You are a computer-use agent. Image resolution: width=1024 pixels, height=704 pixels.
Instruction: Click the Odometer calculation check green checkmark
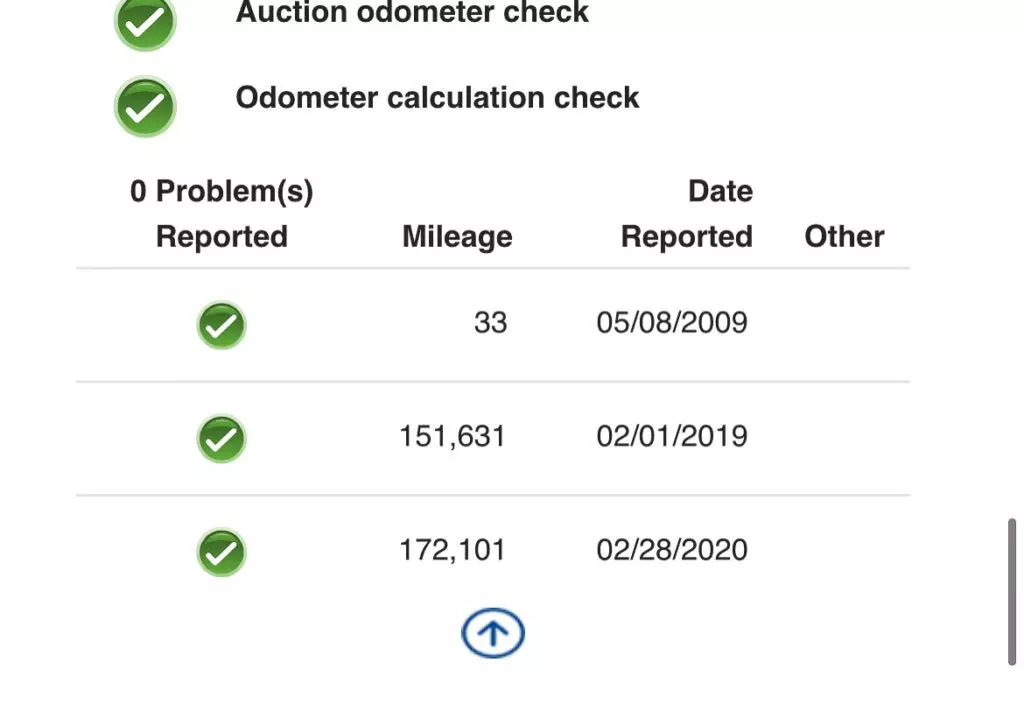(145, 106)
